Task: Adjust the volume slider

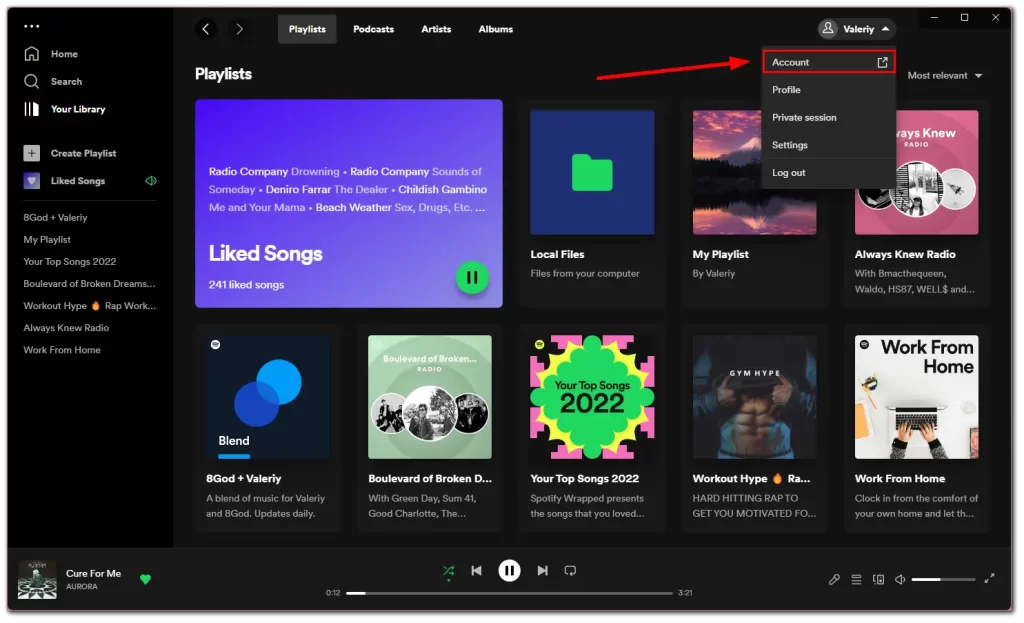Action: [x=943, y=579]
